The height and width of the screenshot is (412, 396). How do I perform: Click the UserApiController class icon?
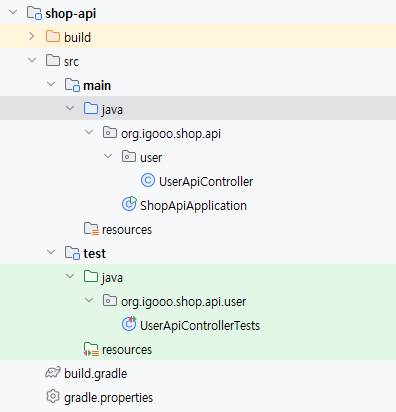point(148,180)
